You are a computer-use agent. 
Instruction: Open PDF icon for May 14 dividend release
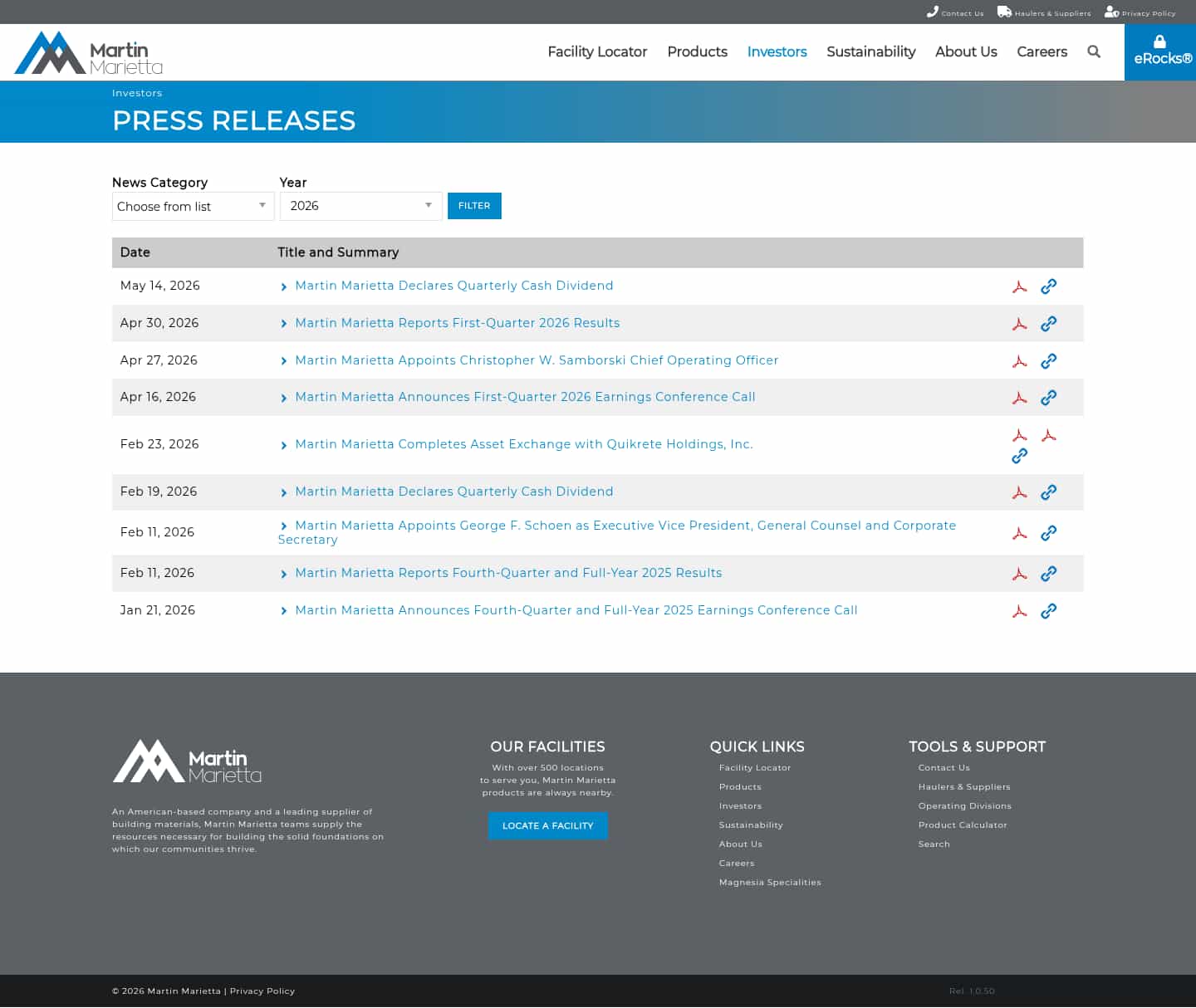(1020, 286)
